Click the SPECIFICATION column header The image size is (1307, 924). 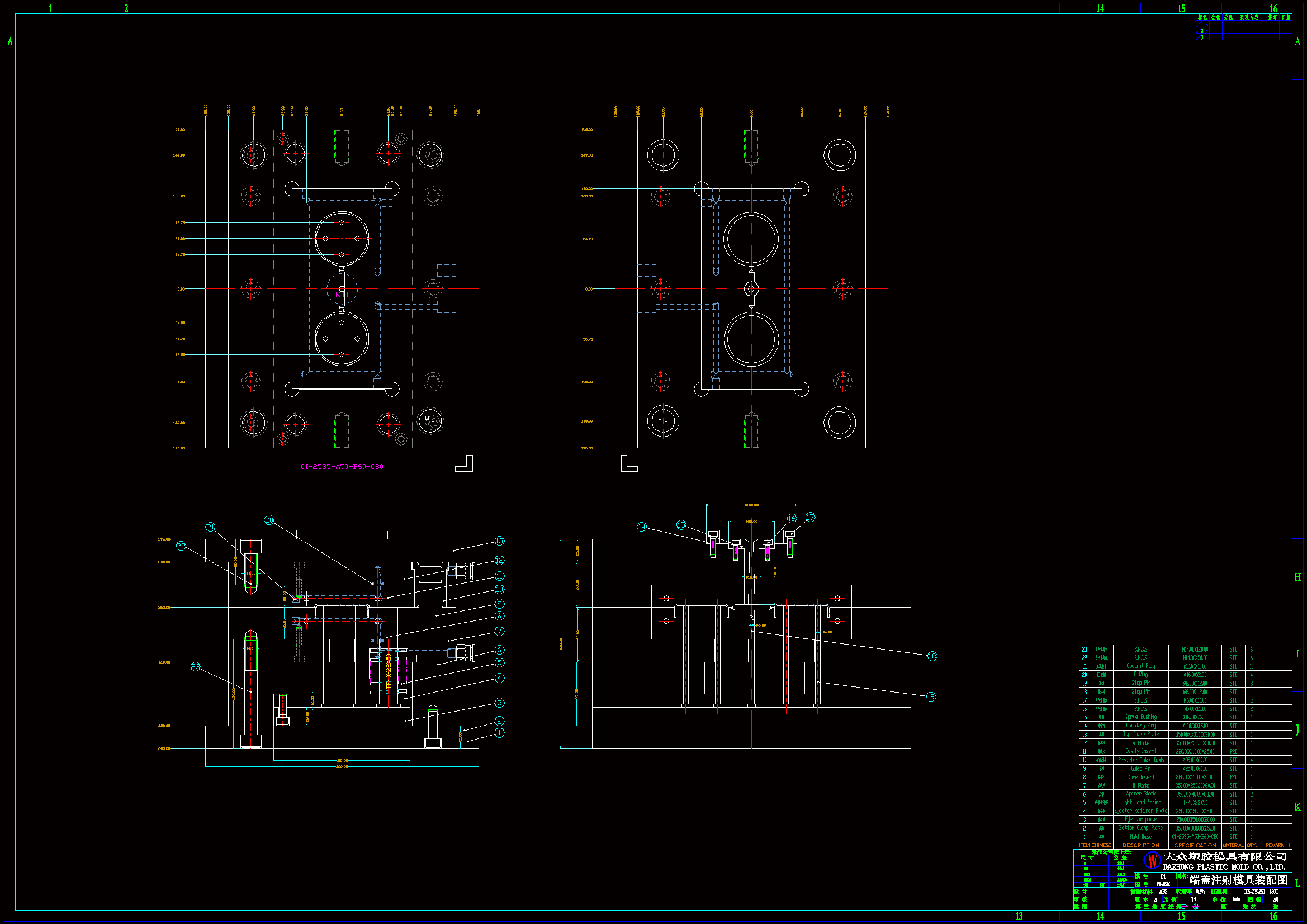click(1195, 845)
